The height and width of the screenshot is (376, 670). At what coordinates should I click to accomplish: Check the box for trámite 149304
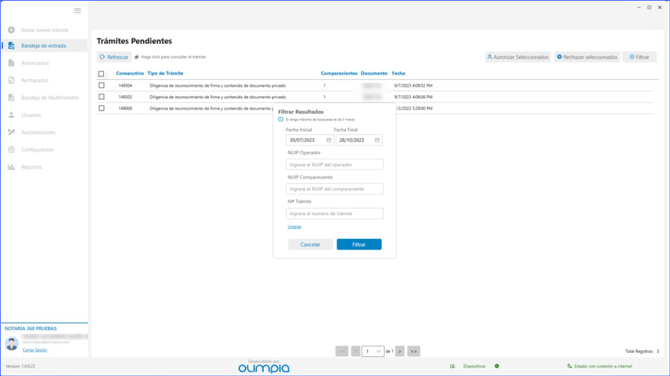(101, 85)
